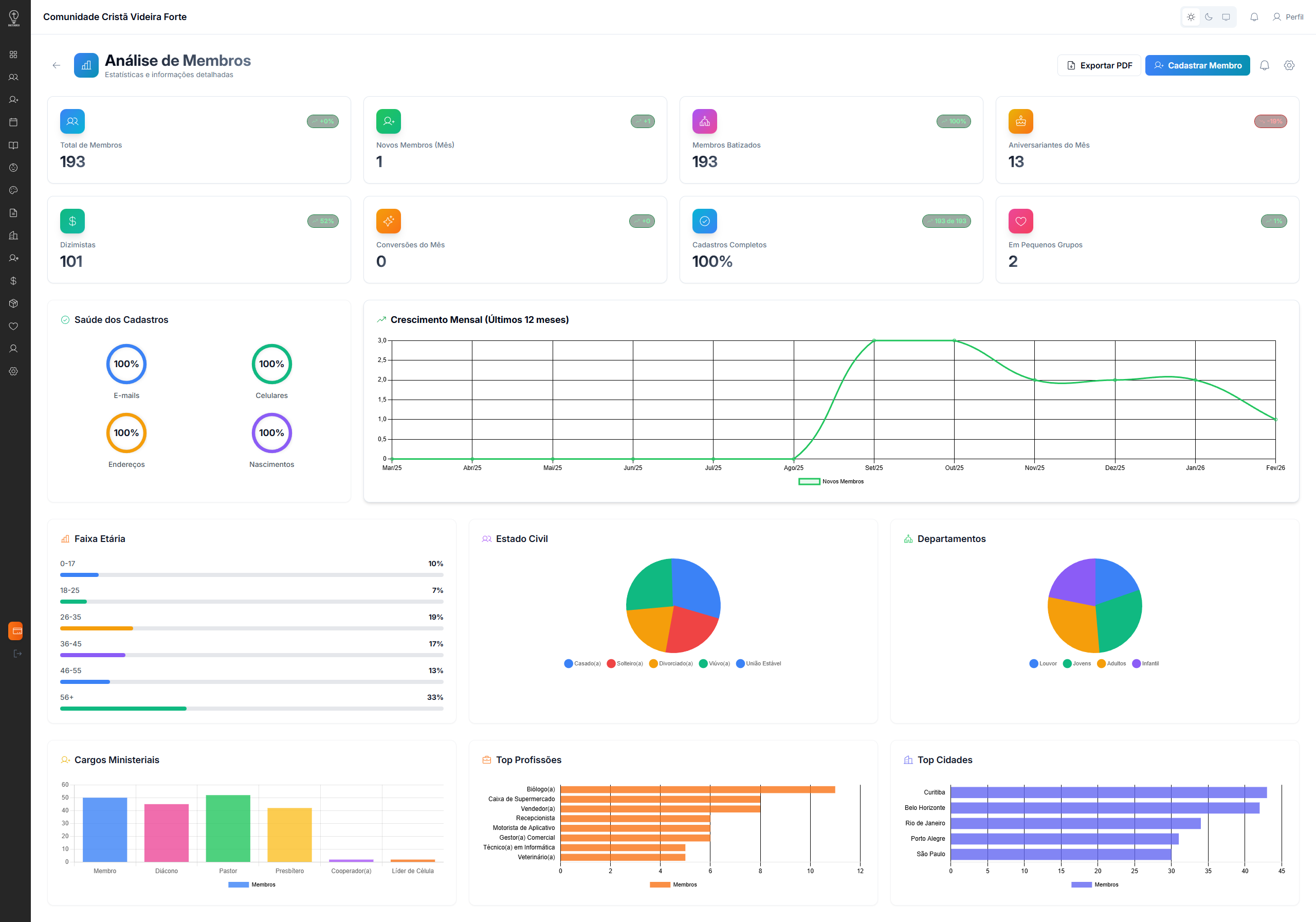Toggle Solteiro(a) legend entry
Screen dimensions: 1316x922
point(625,663)
